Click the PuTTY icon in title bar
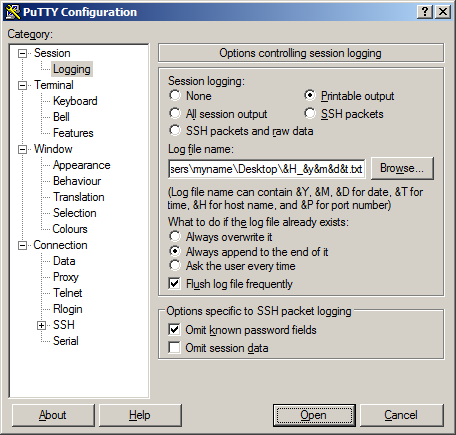This screenshot has height=435, width=456. click(13, 12)
